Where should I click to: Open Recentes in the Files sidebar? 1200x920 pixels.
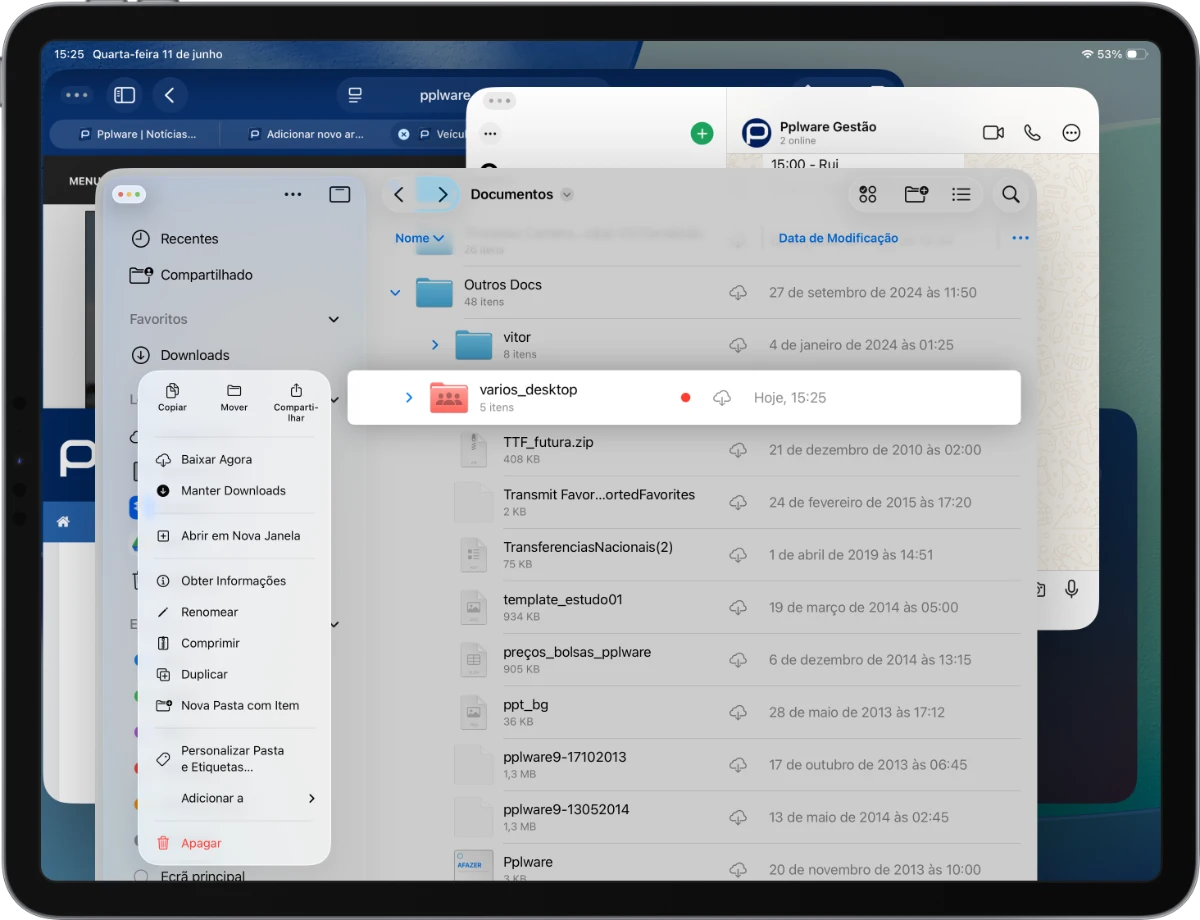(x=188, y=239)
